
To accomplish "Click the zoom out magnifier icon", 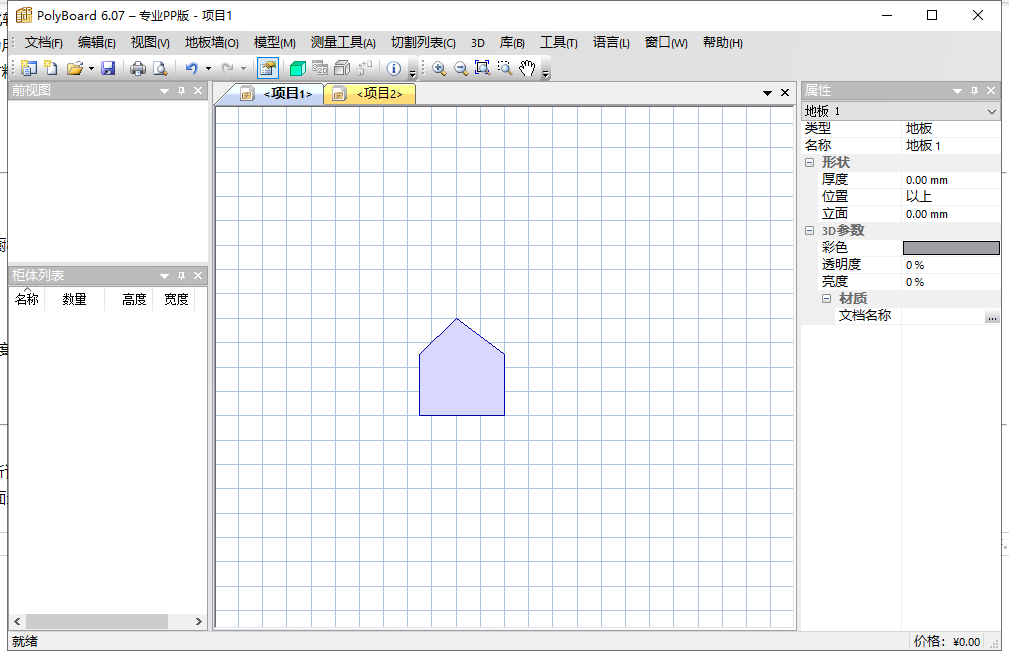I will pyautogui.click(x=461, y=68).
